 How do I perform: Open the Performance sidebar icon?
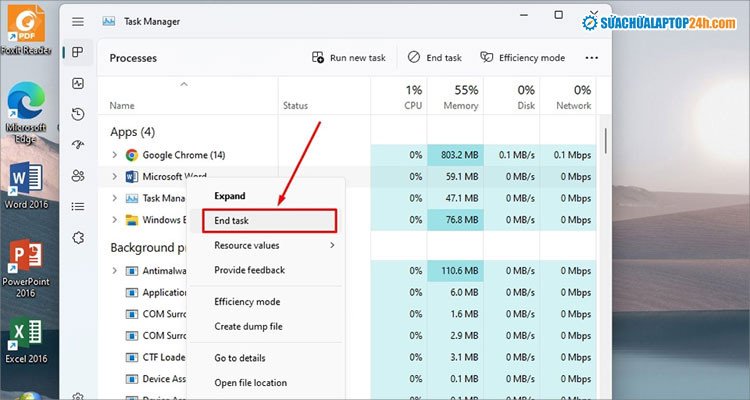[x=78, y=84]
